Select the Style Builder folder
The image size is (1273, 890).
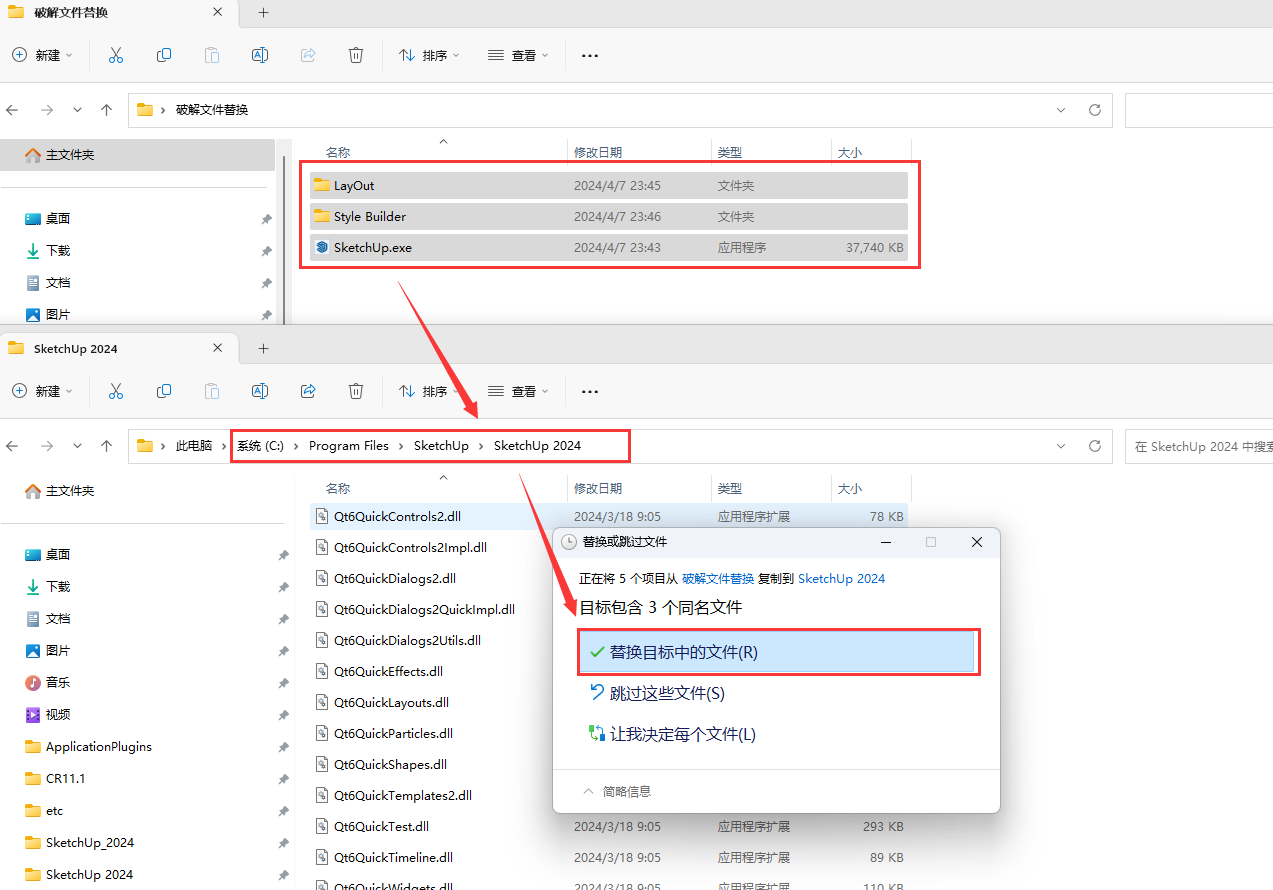[x=609, y=216]
